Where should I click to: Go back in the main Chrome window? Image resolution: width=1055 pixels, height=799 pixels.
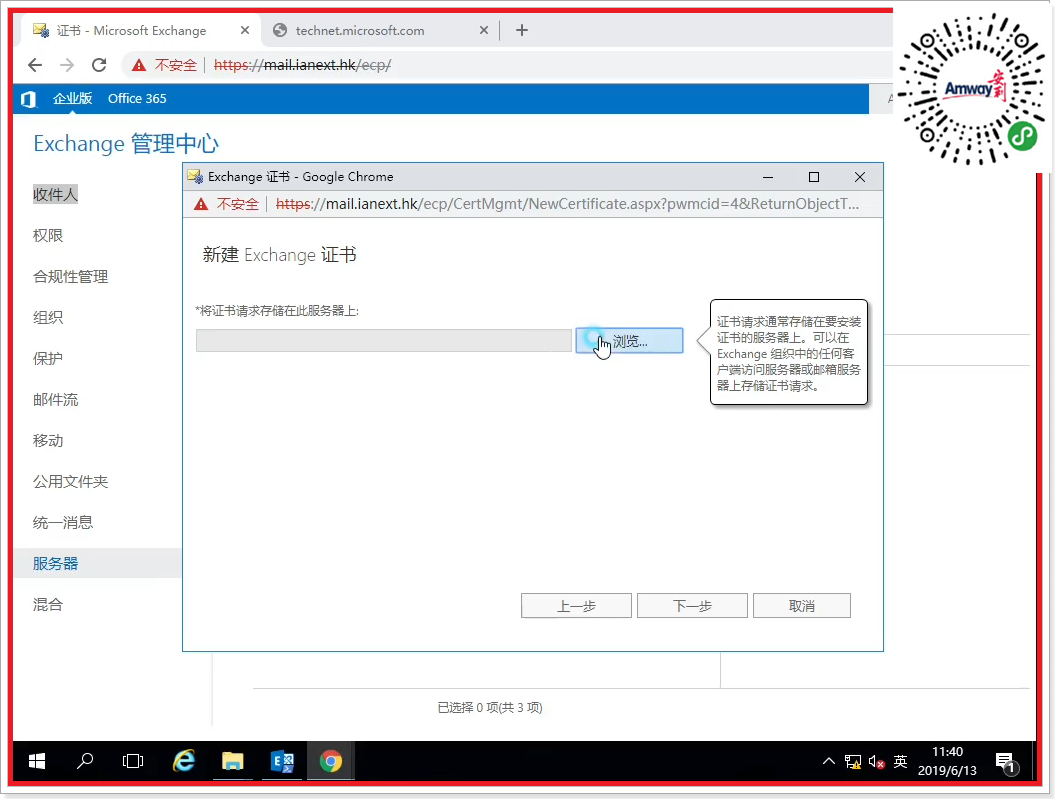35,65
